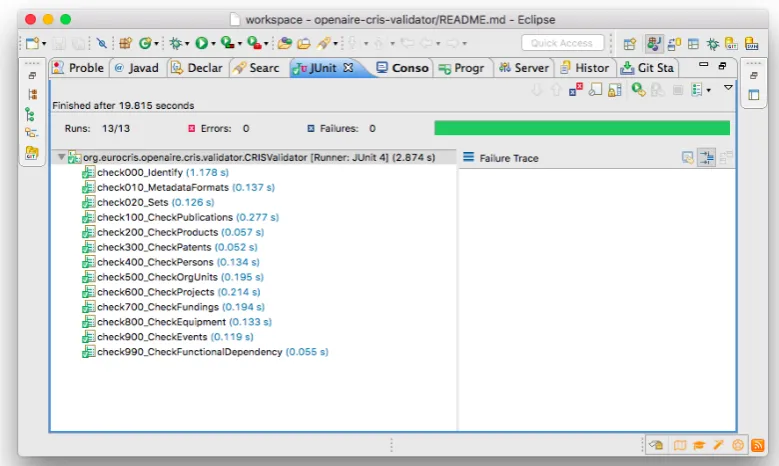Click Show Stack Trace in Console icon

tap(688, 158)
